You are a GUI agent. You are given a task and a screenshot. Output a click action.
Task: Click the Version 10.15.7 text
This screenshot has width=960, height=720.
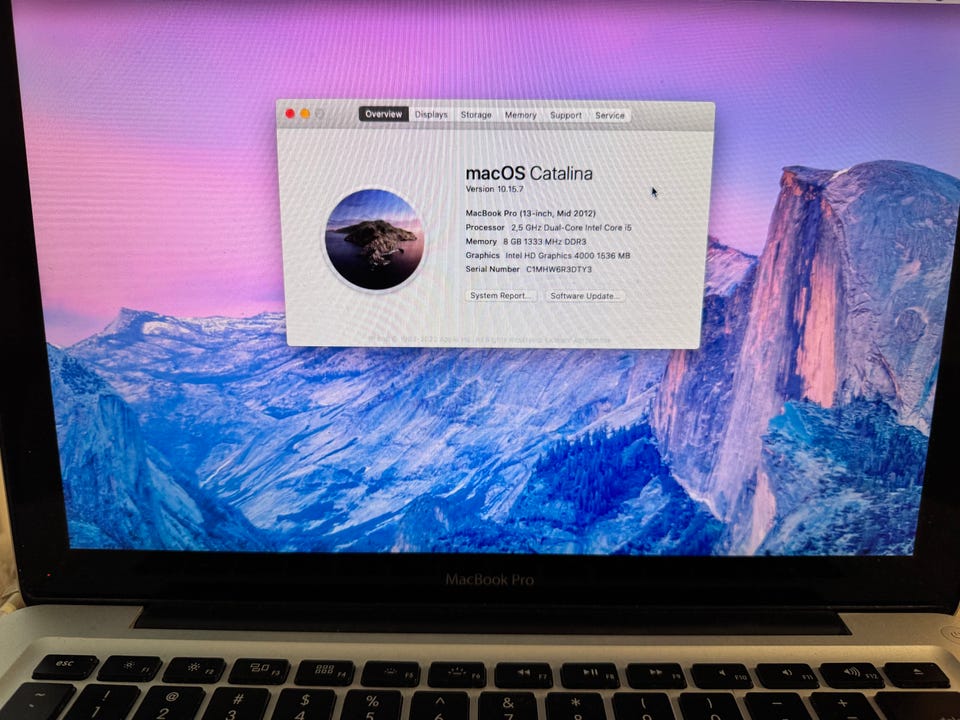(x=495, y=189)
